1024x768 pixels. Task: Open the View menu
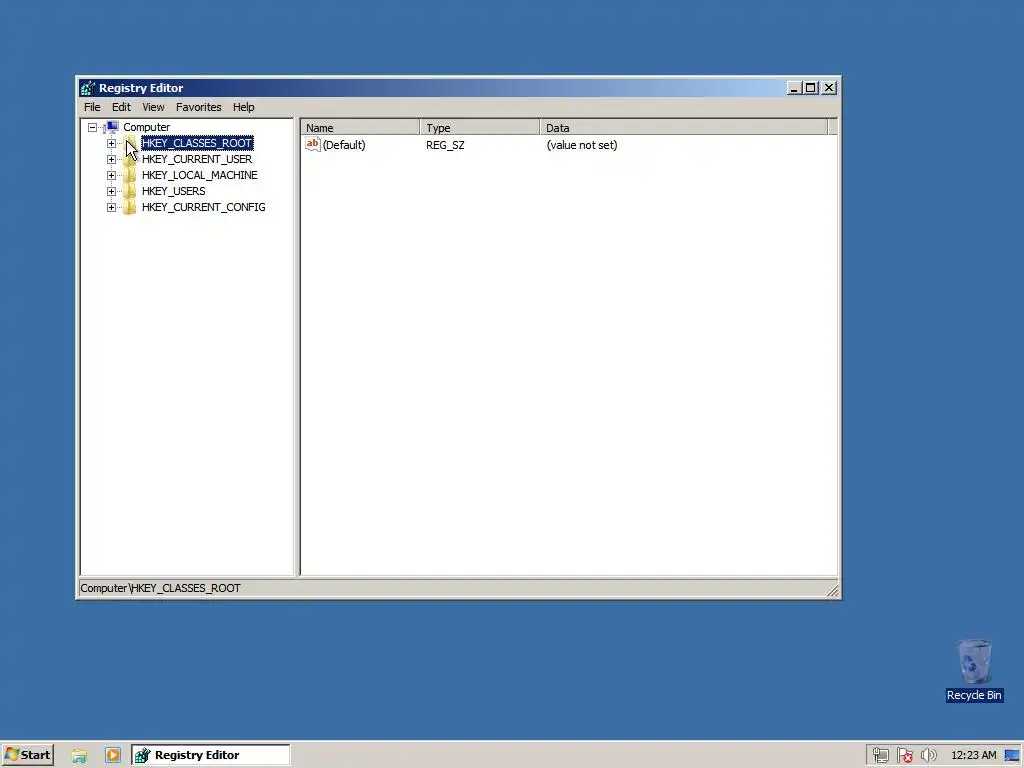click(x=153, y=107)
